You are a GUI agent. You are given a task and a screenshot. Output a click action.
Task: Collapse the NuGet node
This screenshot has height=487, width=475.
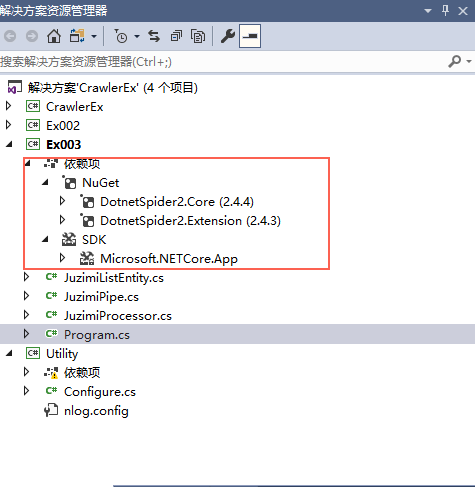45,182
